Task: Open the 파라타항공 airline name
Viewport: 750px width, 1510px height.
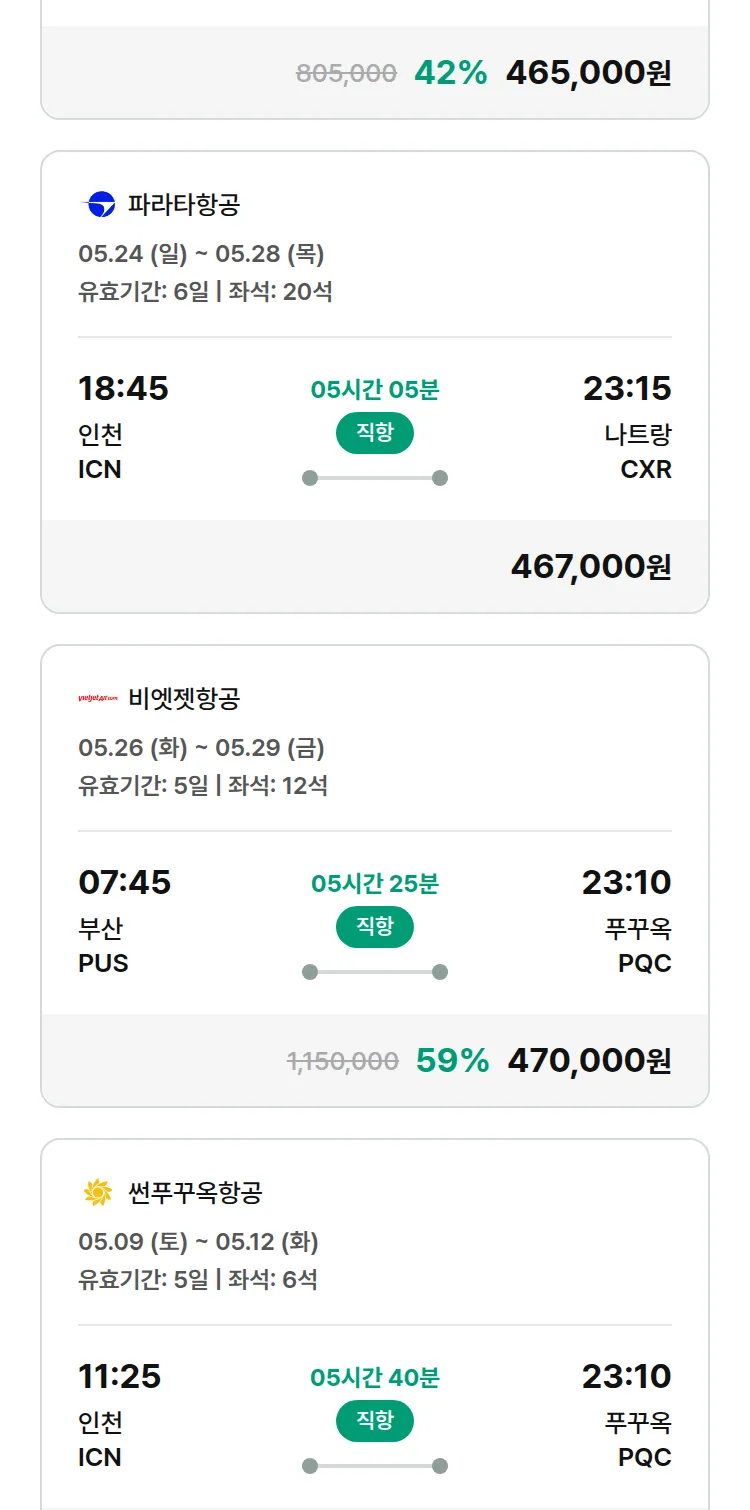Action: coord(184,205)
